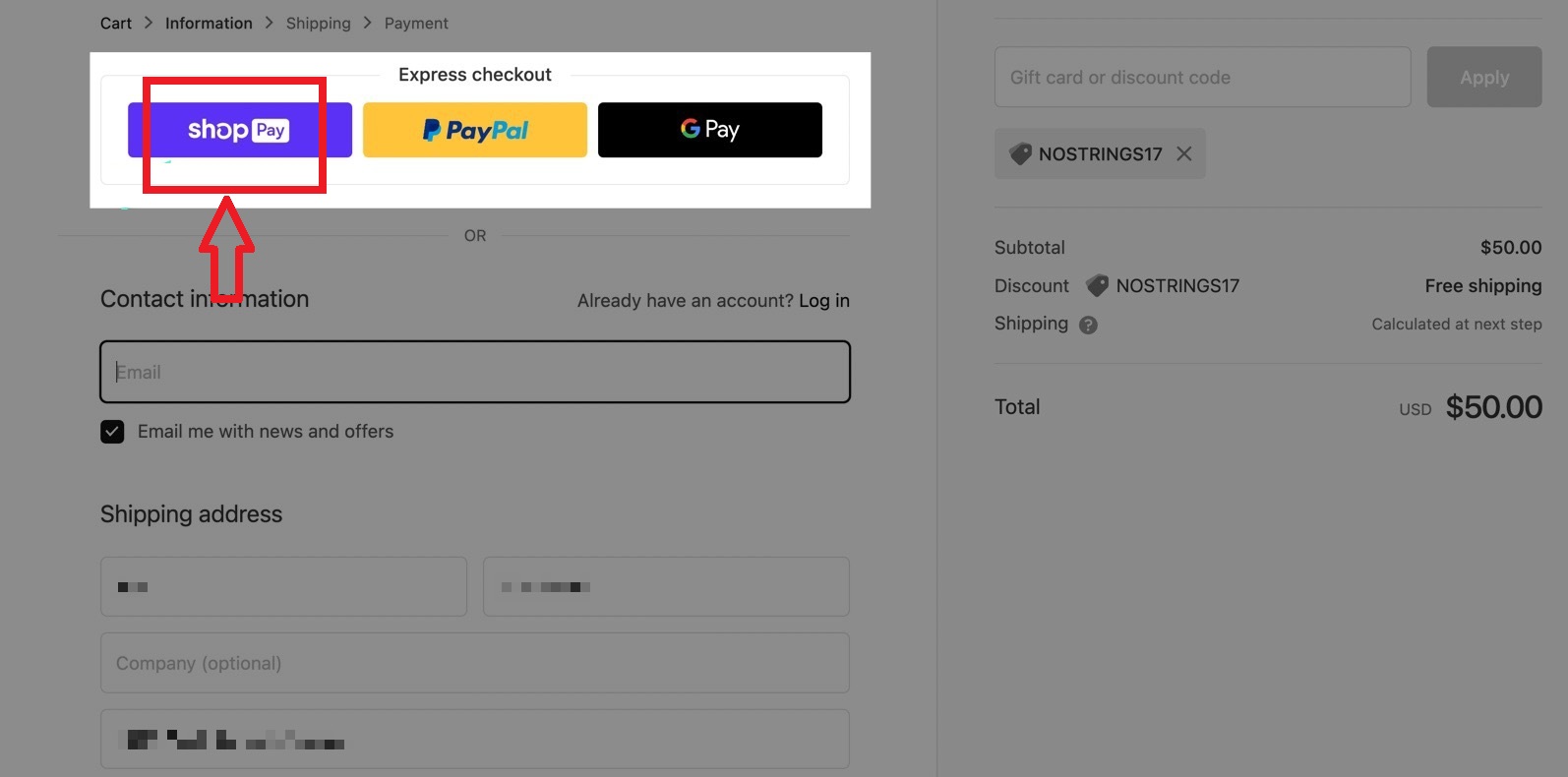
Task: Select the first name field
Action: tap(283, 587)
